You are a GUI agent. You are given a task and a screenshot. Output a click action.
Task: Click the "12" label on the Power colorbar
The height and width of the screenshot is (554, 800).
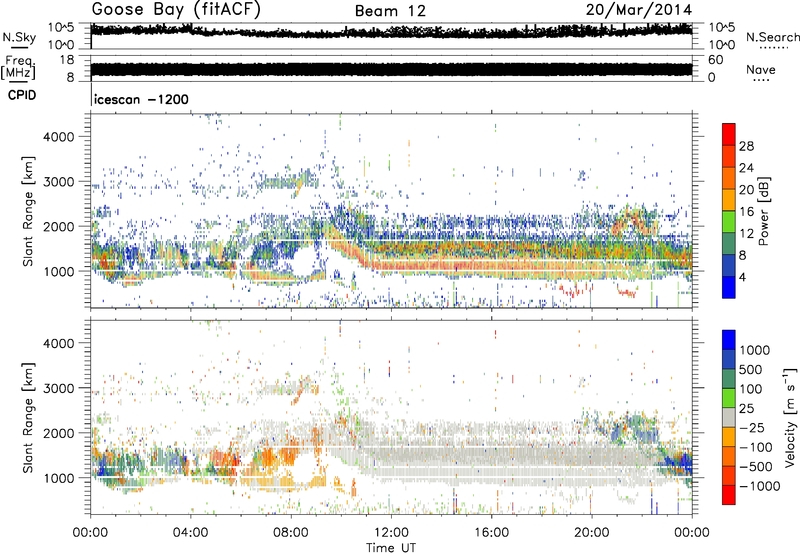click(x=746, y=234)
